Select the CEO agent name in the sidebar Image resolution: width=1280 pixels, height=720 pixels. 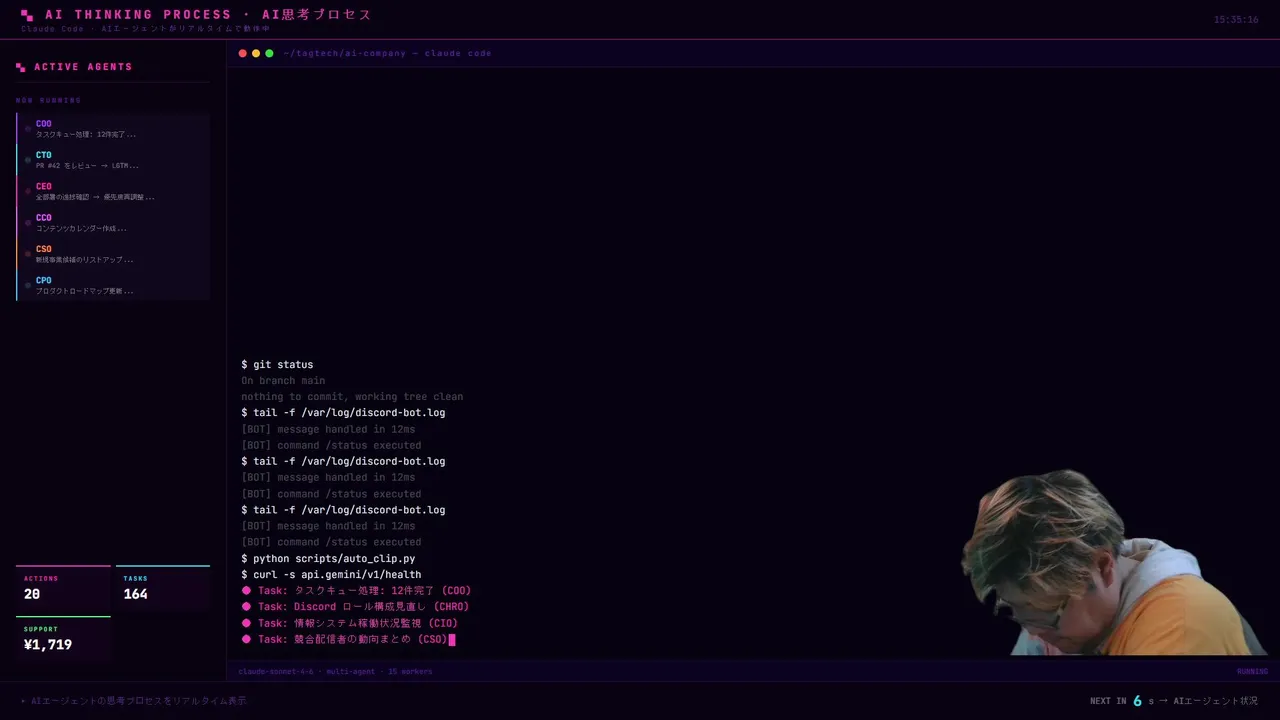point(44,186)
